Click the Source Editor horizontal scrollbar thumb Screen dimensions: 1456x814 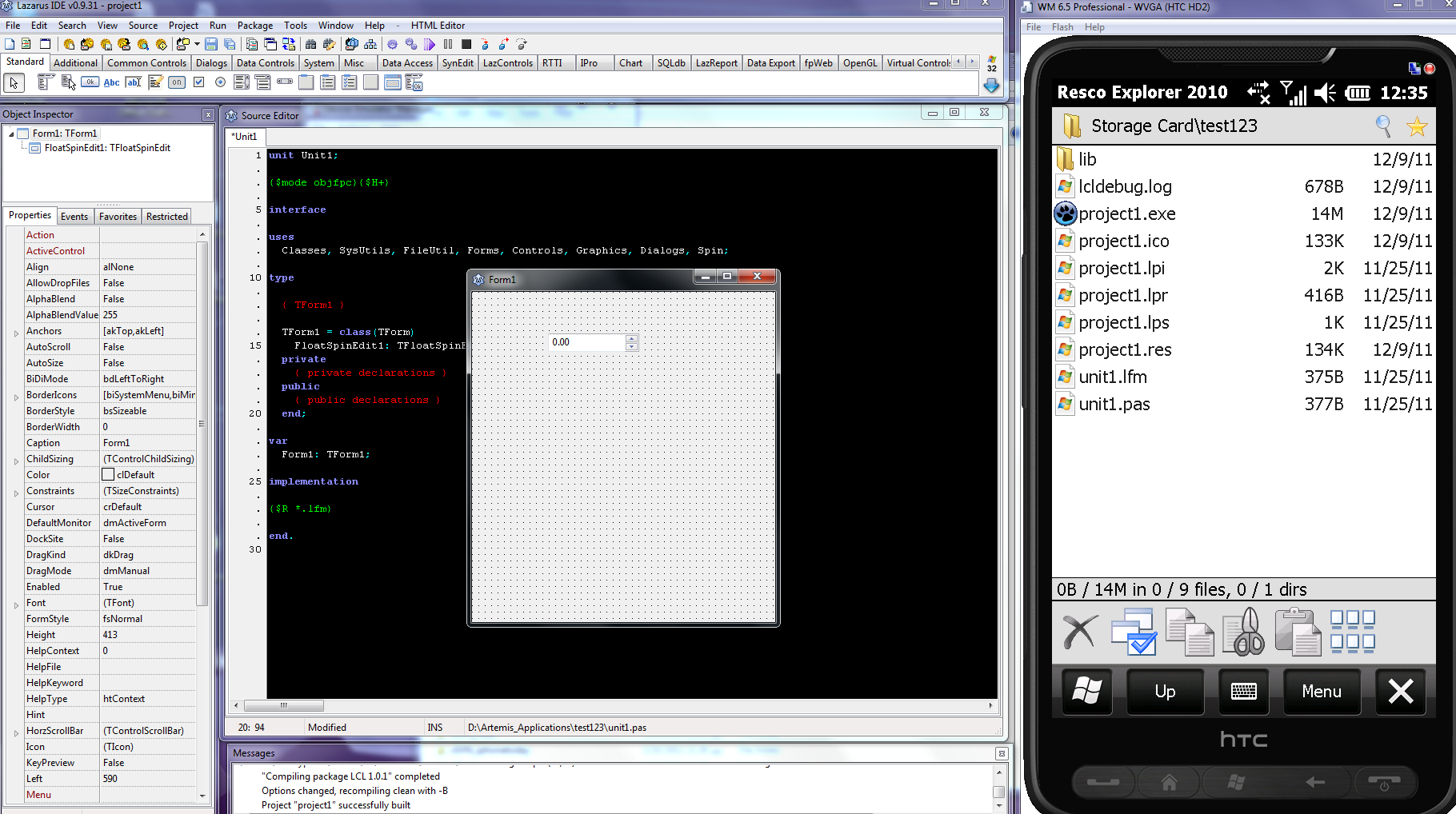(283, 705)
